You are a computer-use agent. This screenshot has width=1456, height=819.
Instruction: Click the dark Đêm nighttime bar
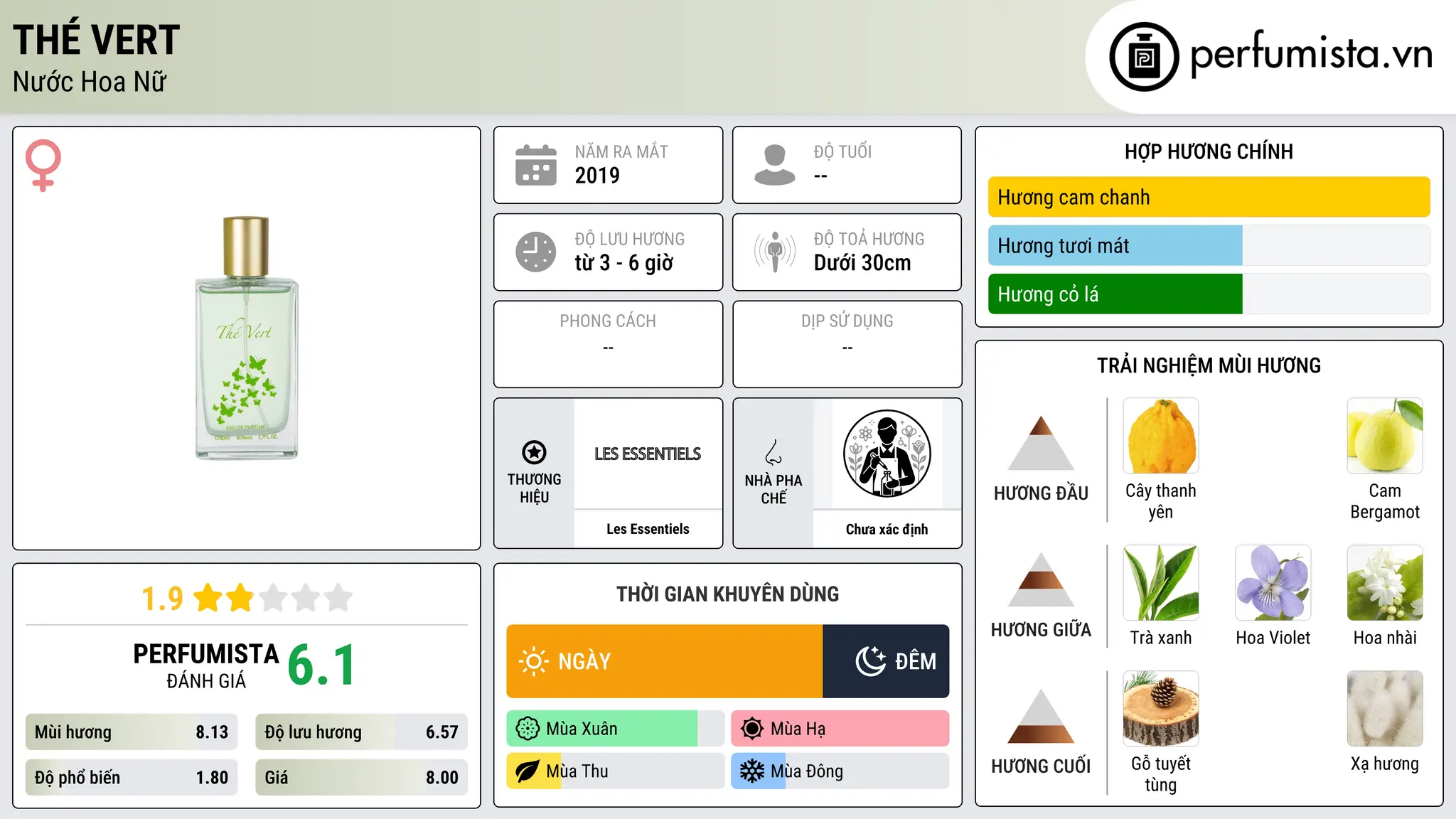tap(886, 661)
